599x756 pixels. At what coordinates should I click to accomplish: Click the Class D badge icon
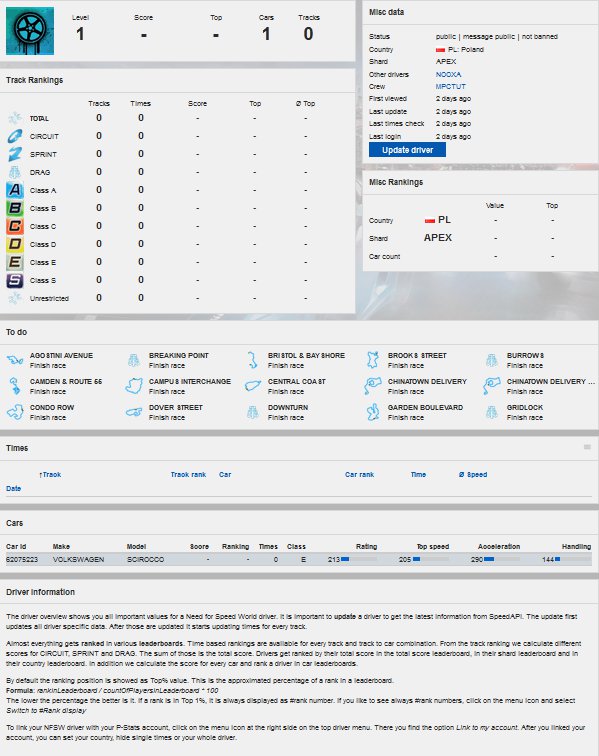pyautogui.click(x=15, y=244)
